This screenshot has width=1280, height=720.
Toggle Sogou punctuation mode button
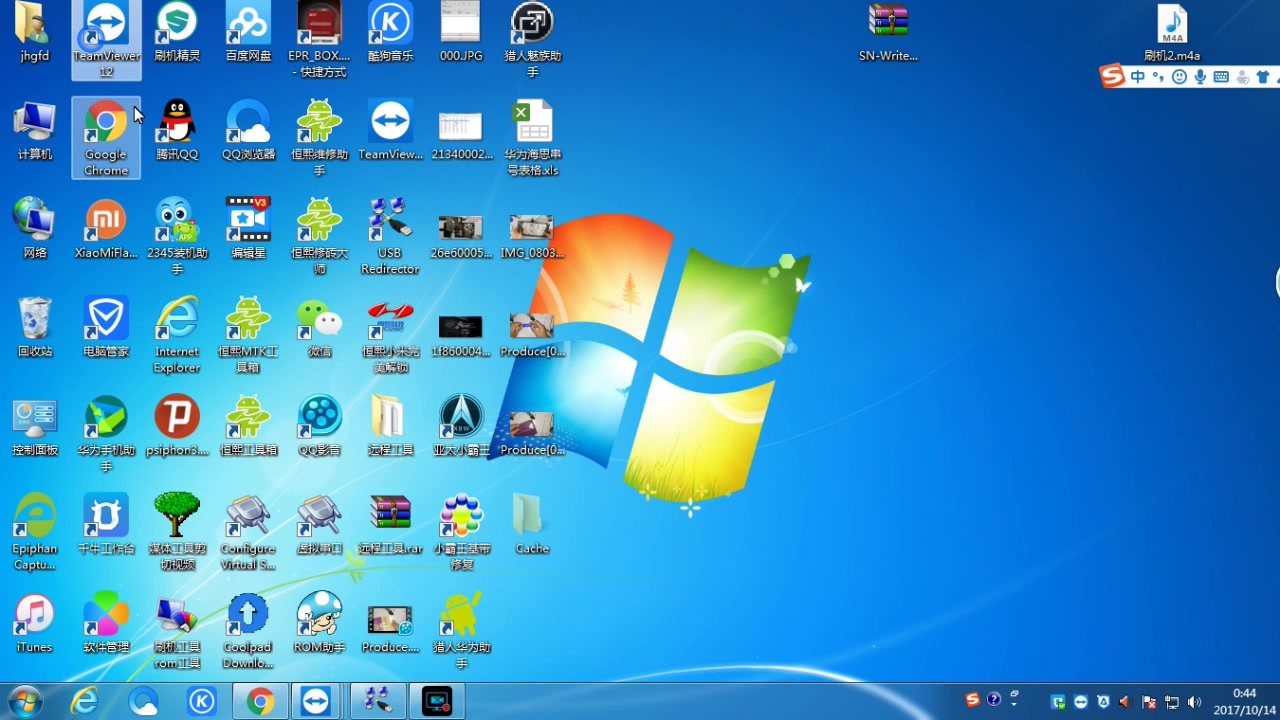1158,77
